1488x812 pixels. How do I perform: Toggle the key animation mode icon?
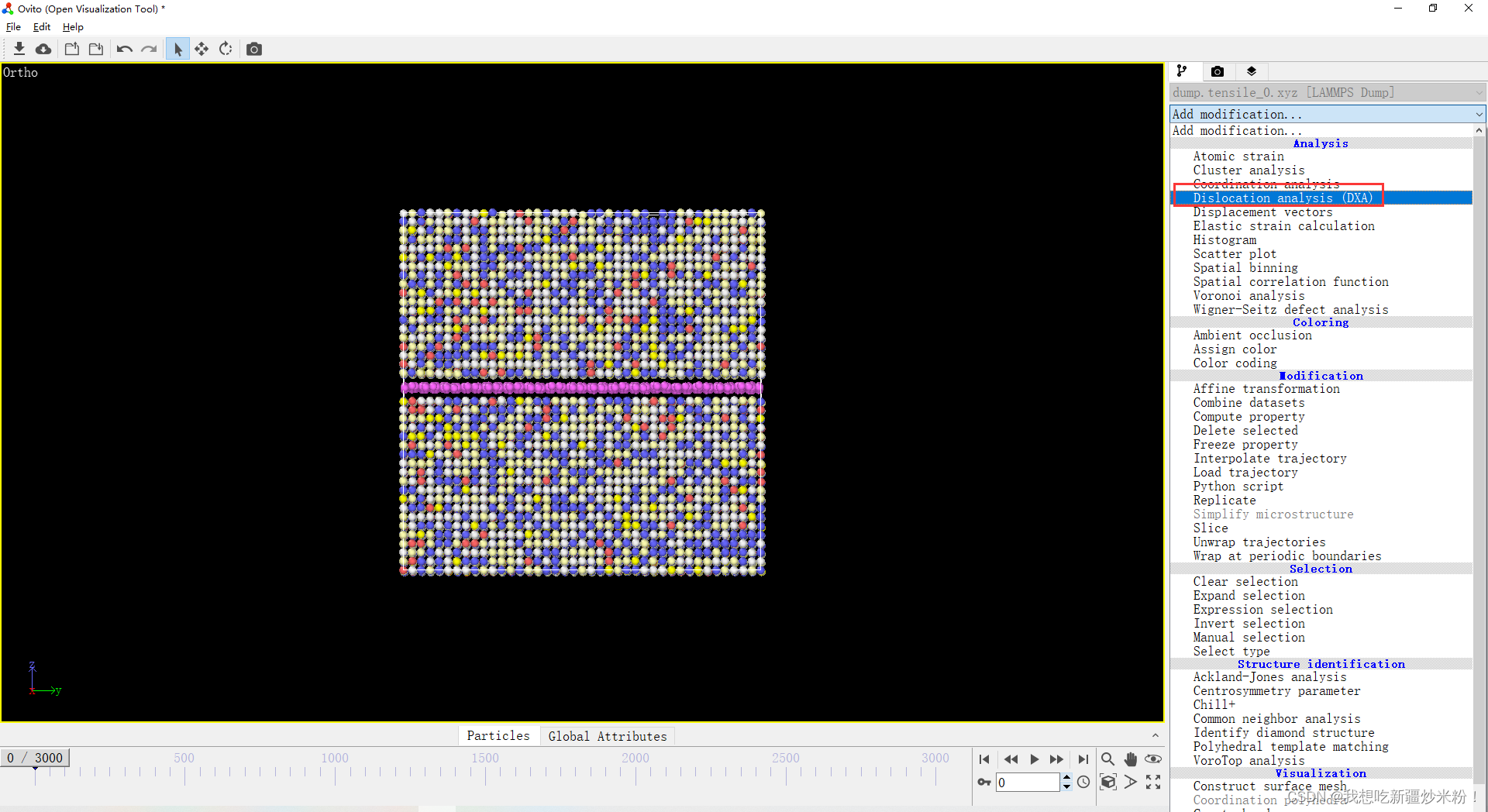click(983, 783)
